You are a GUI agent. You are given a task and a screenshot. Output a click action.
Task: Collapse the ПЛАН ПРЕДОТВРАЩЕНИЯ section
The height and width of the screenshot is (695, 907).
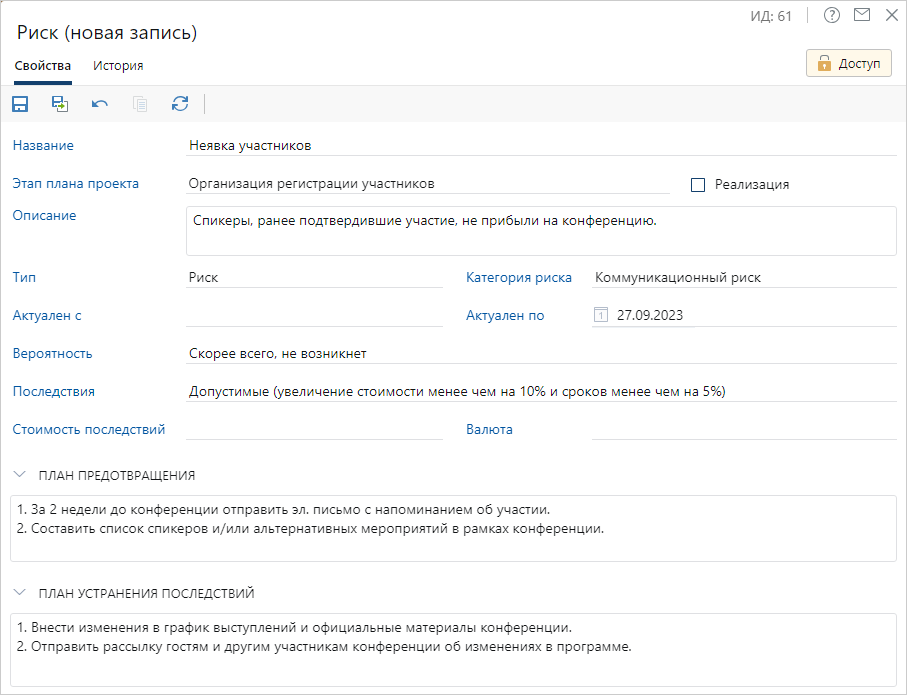point(20,475)
